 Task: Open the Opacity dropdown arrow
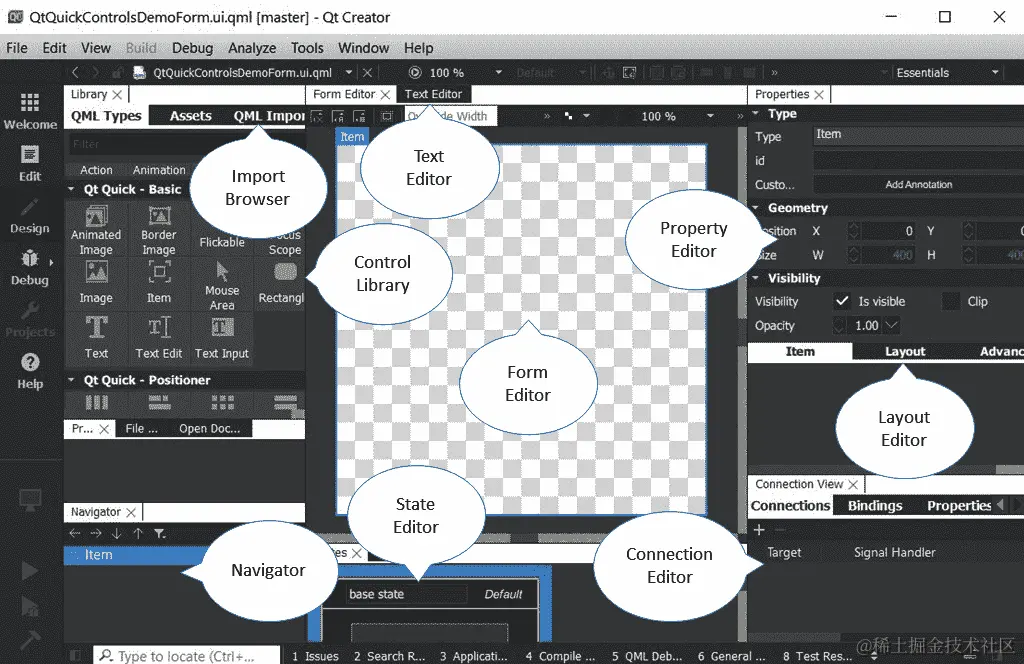[891, 325]
